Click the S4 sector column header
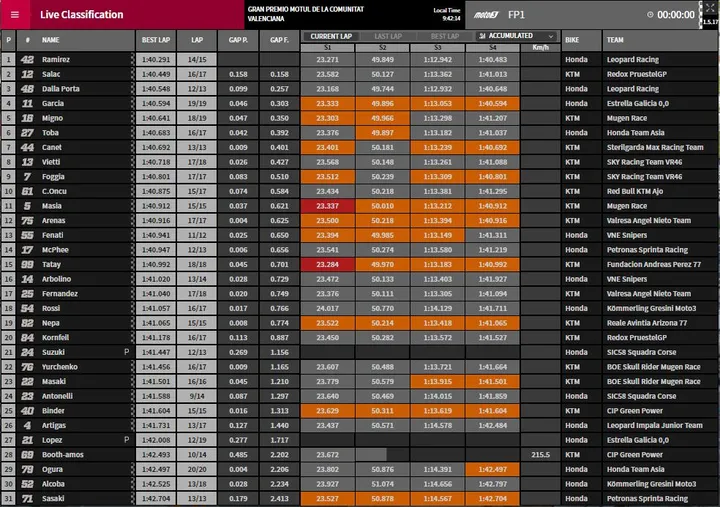 [492, 47]
